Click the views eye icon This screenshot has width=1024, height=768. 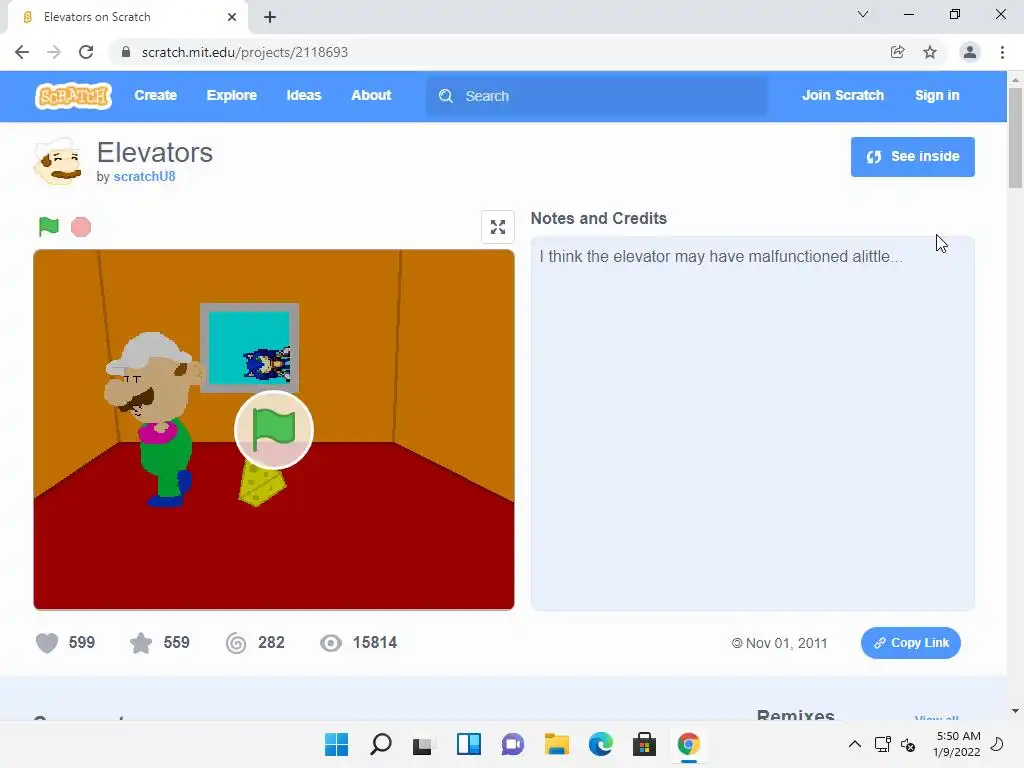click(x=330, y=643)
